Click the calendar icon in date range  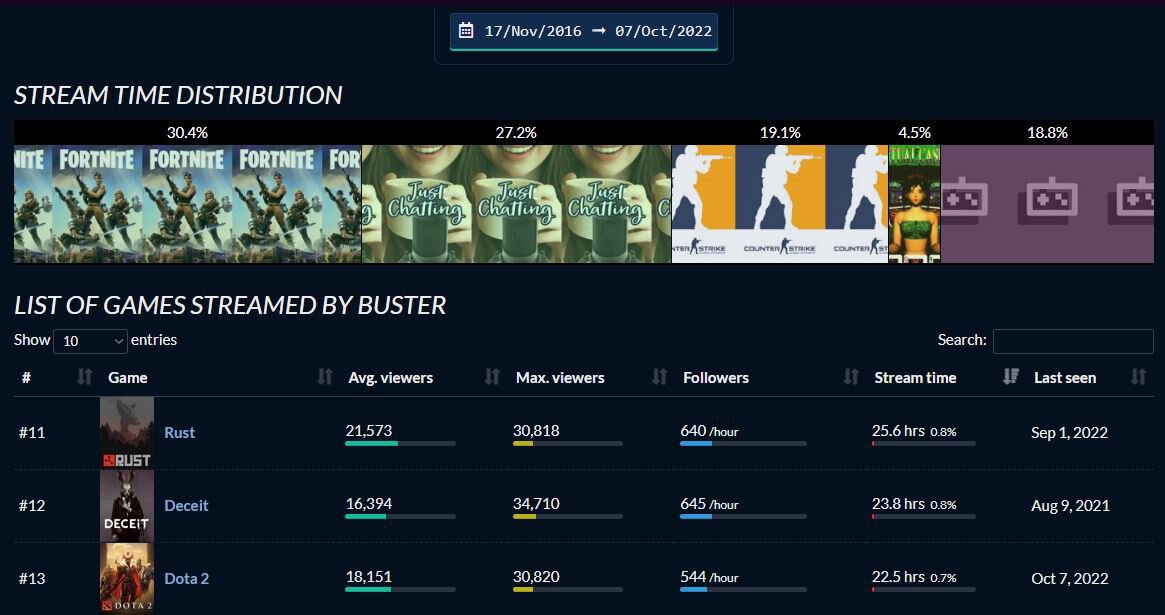click(x=466, y=30)
